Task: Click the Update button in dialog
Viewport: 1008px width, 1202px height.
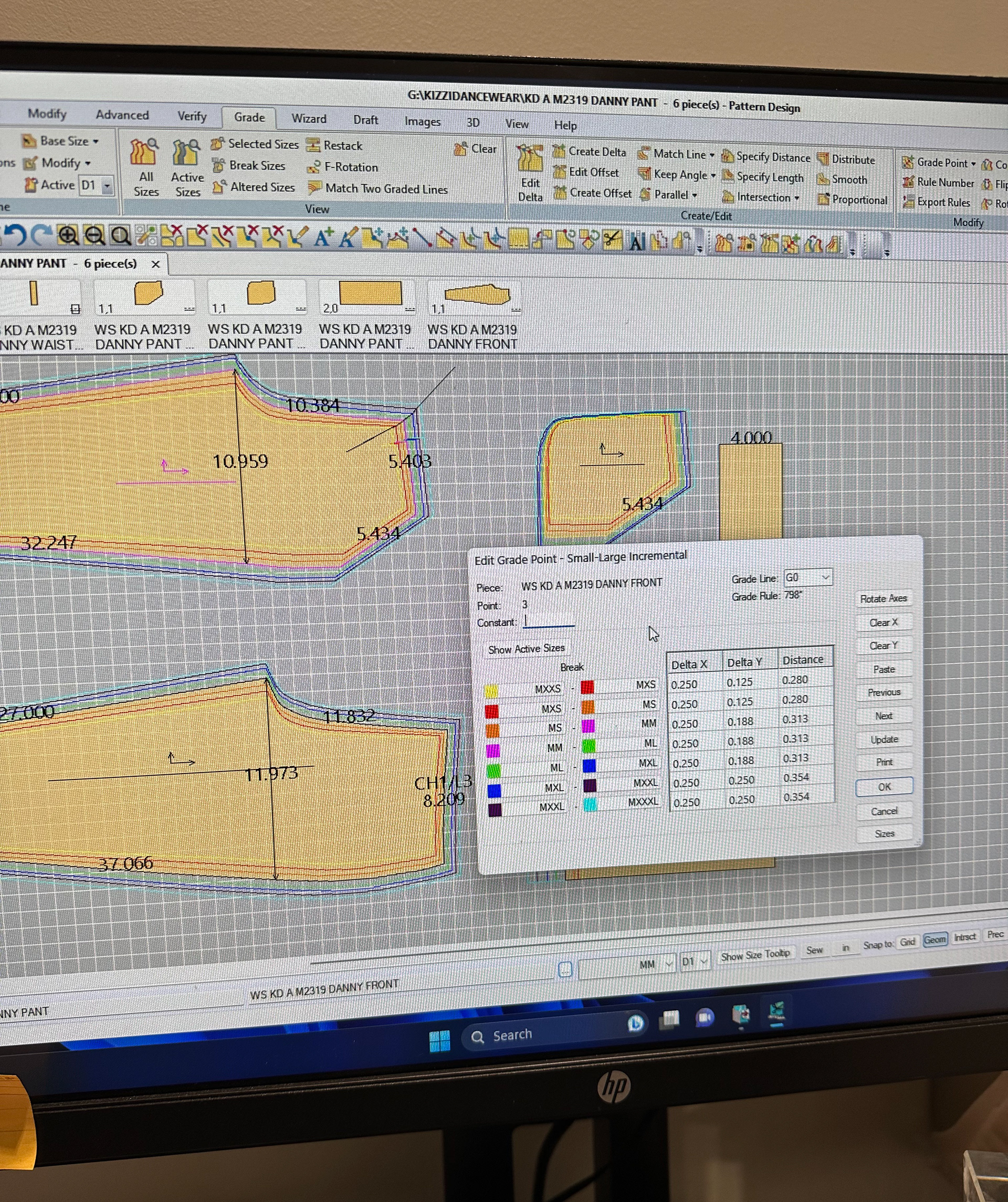Action: 884,740
